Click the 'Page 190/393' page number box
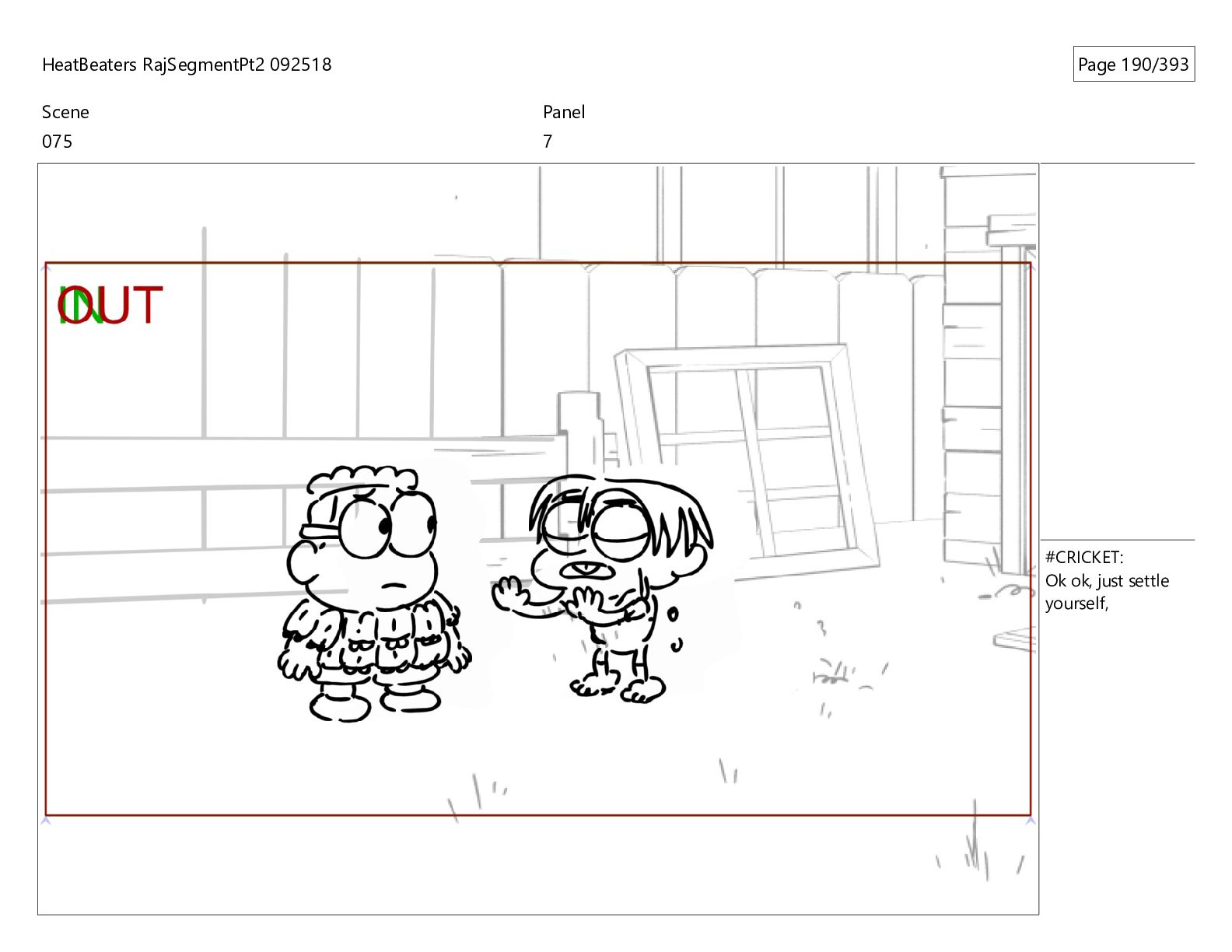This screenshot has width=1232, height=952. click(x=1133, y=65)
